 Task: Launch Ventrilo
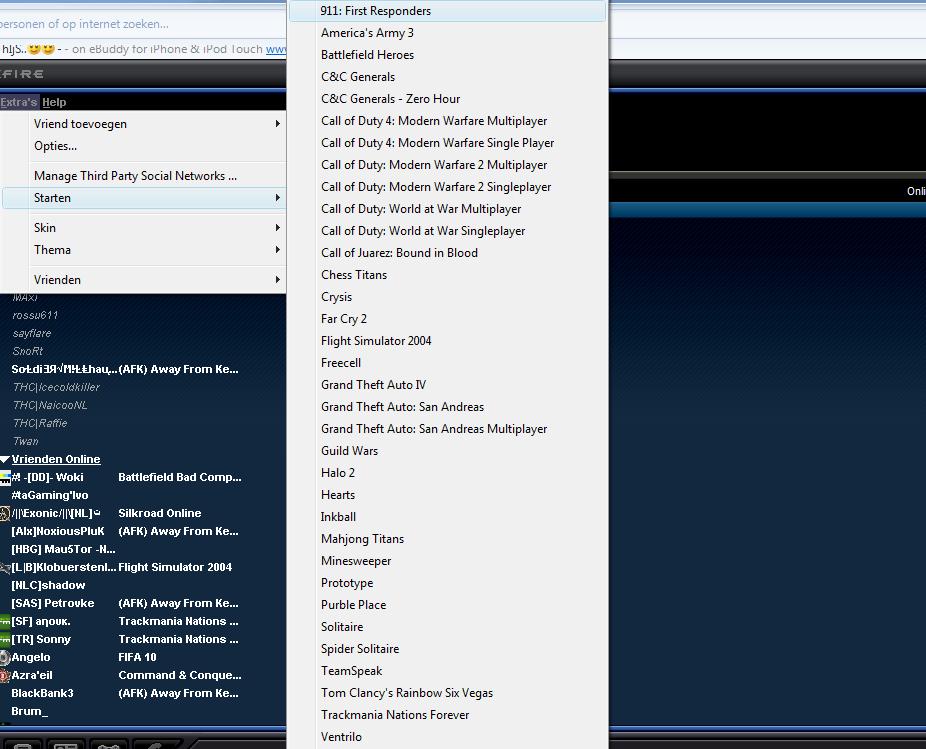click(x=448, y=737)
